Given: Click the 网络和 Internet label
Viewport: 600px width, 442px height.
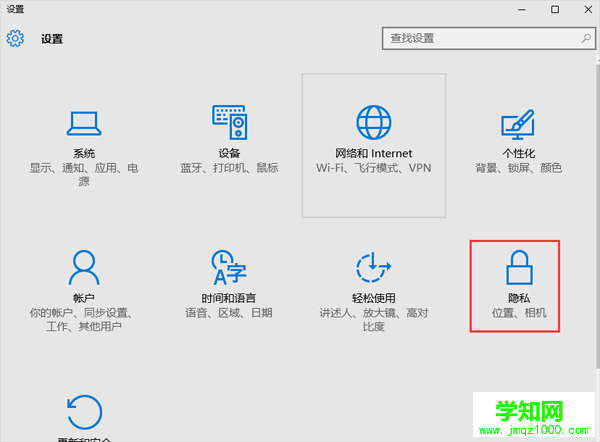Looking at the screenshot, I should point(374,153).
